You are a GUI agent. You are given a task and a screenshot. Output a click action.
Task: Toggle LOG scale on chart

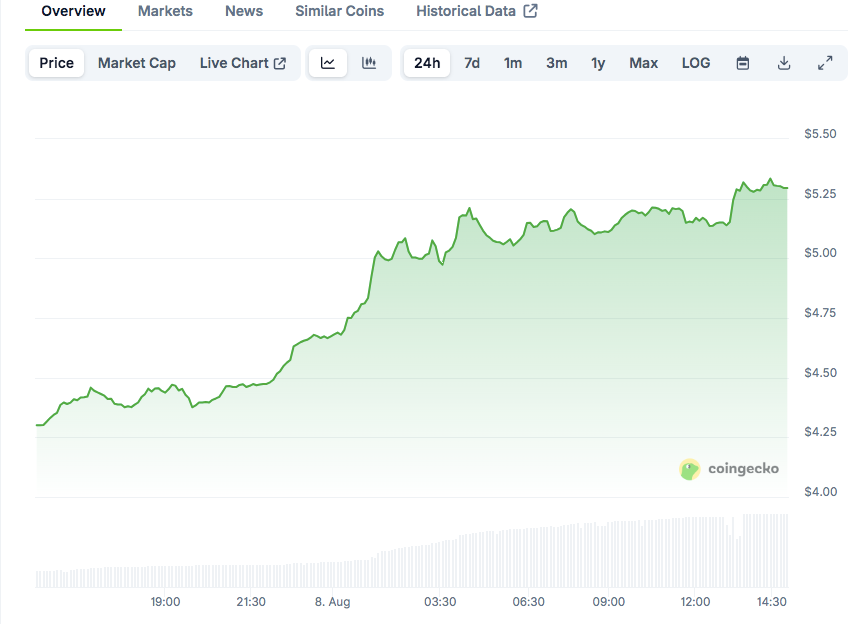[696, 63]
